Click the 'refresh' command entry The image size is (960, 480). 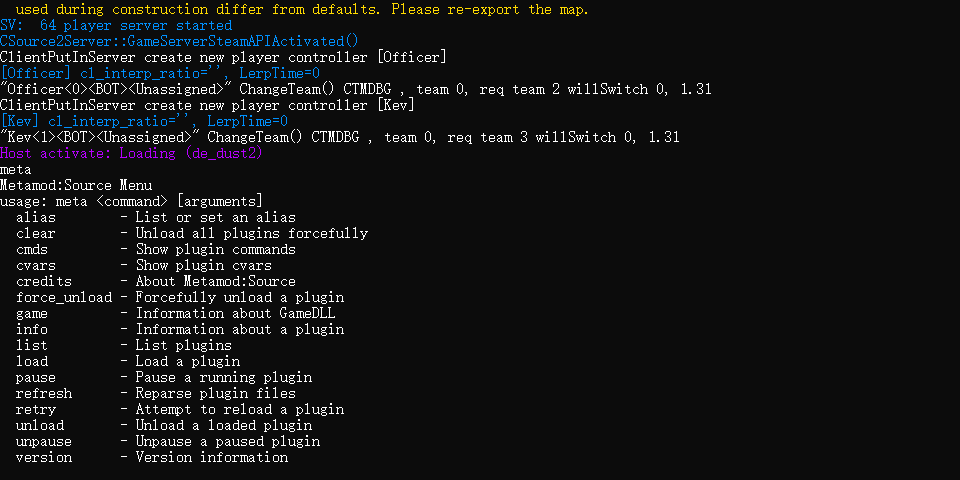[x=43, y=393]
